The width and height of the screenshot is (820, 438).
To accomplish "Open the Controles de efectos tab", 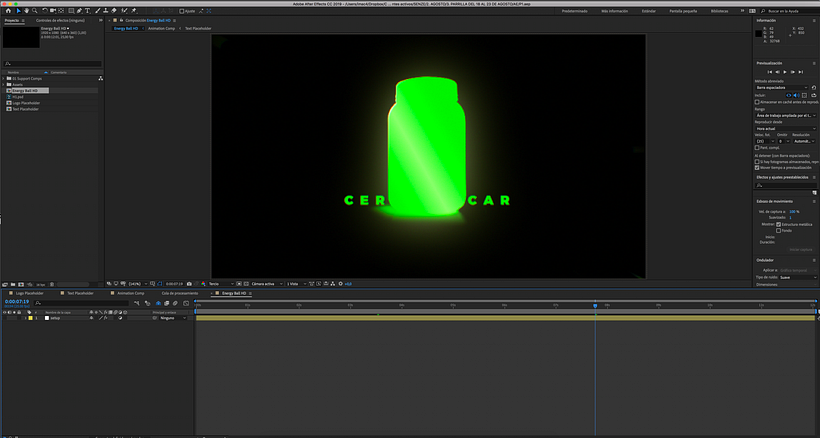I will 60,20.
